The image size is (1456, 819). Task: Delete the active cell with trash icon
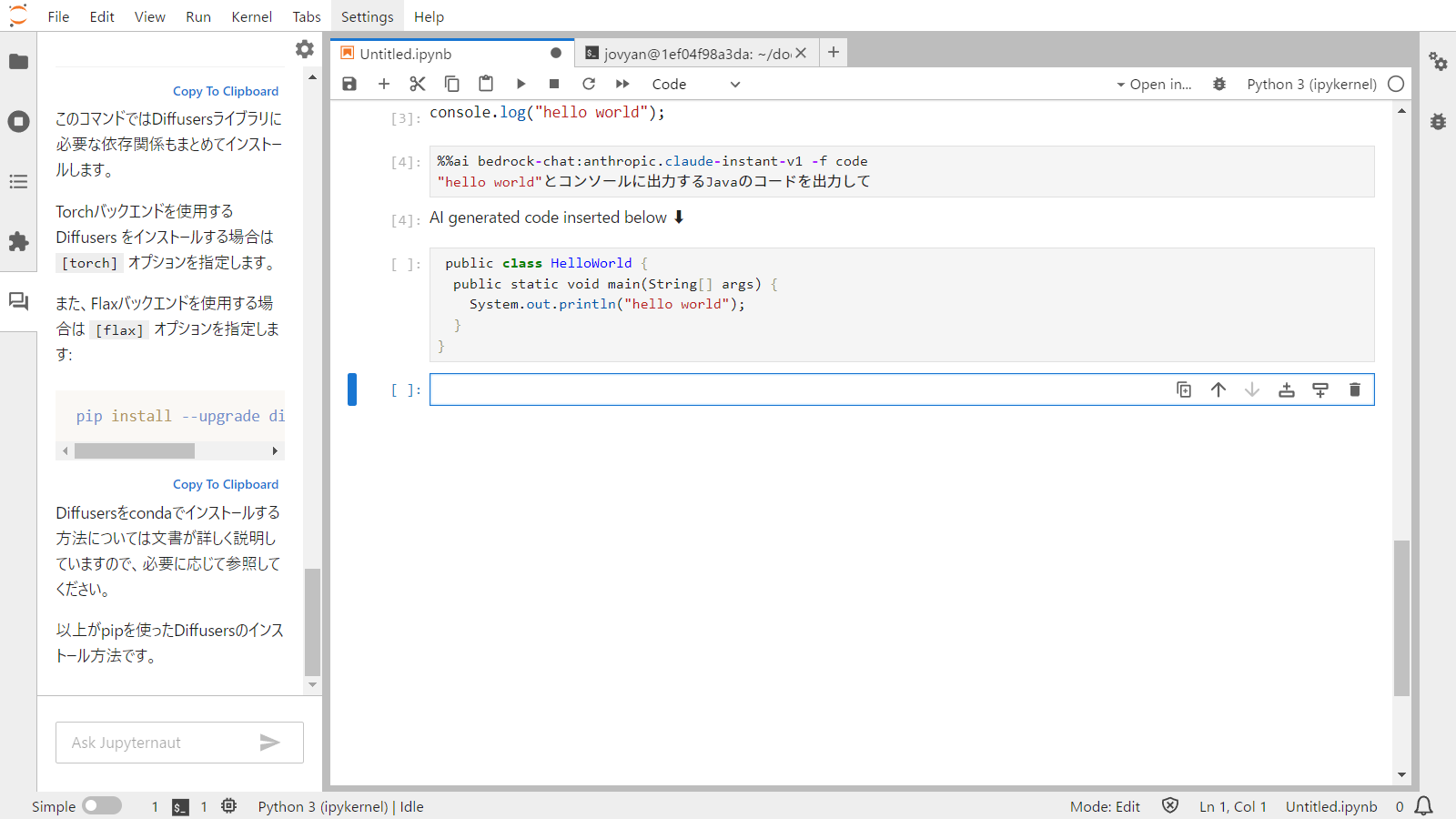(x=1354, y=389)
